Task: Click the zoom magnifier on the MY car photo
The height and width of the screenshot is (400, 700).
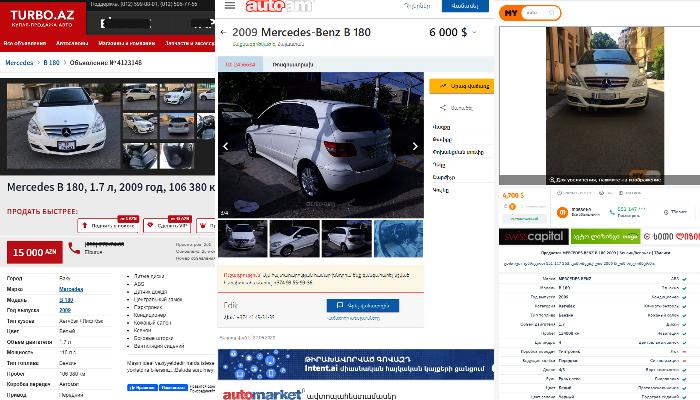Action: coord(552,180)
